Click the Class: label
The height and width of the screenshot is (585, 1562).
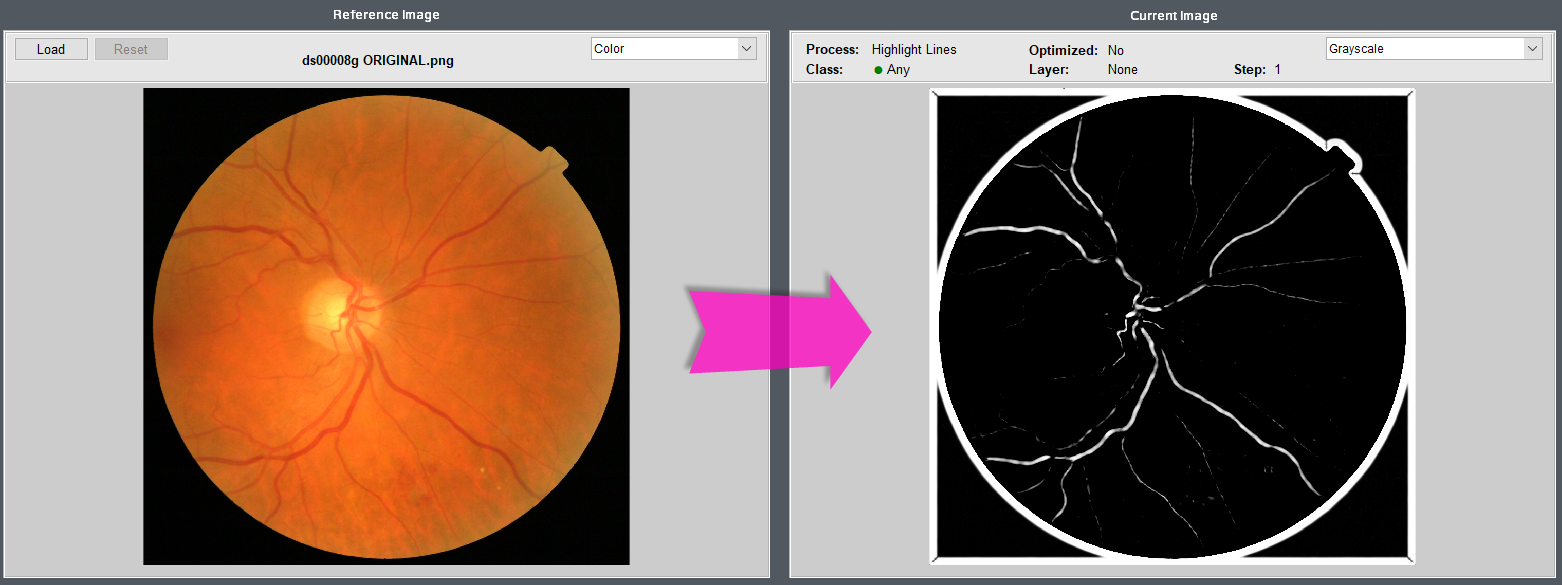pyautogui.click(x=824, y=70)
